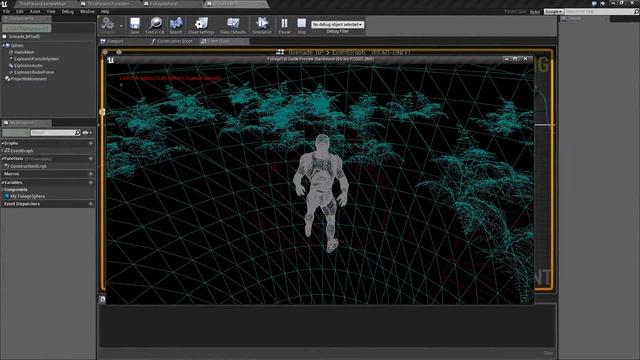Click the Unreal Engine logo icon
Image resolution: width=640 pixels, height=360 pixels.
tap(4, 4)
